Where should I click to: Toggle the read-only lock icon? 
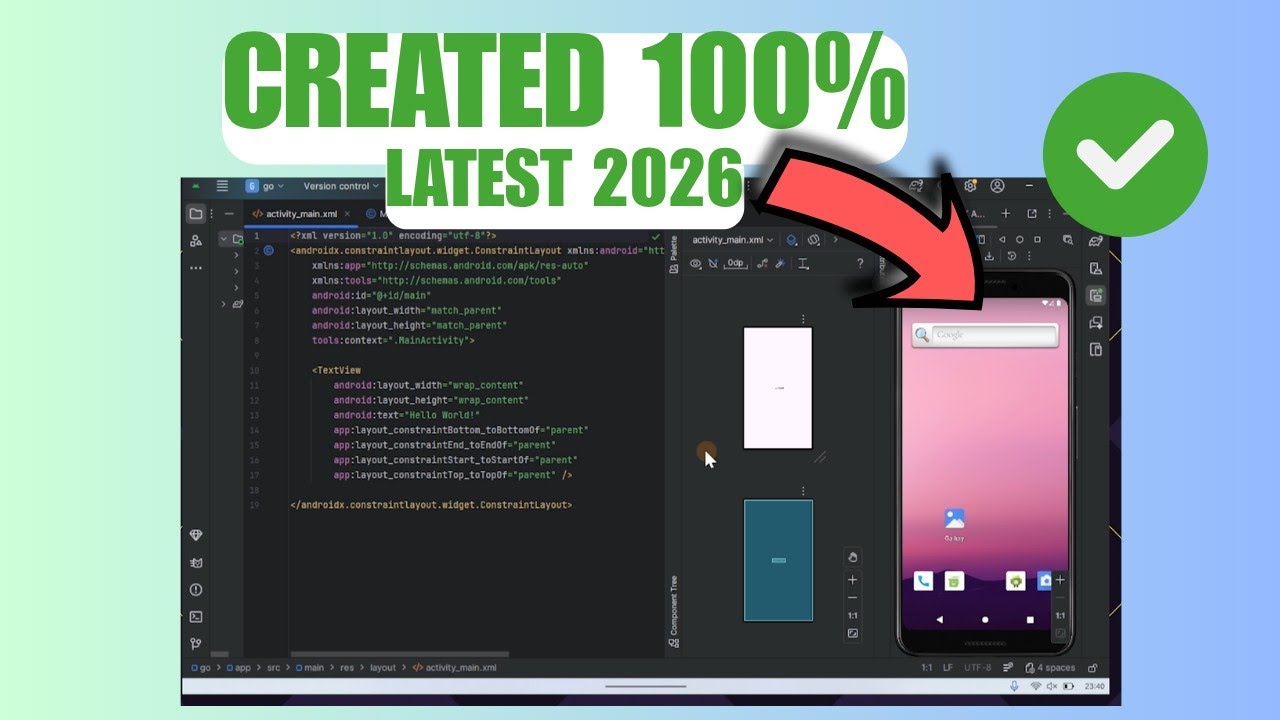(x=1092, y=668)
